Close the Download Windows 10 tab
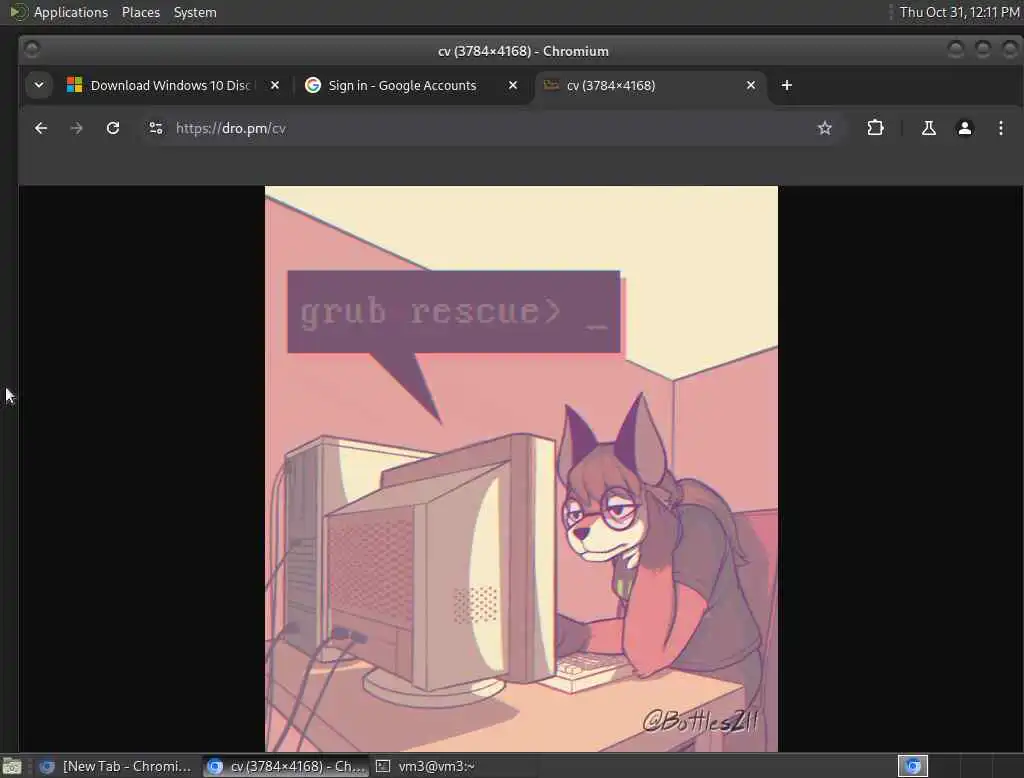Viewport: 1024px width, 778px height. click(275, 86)
